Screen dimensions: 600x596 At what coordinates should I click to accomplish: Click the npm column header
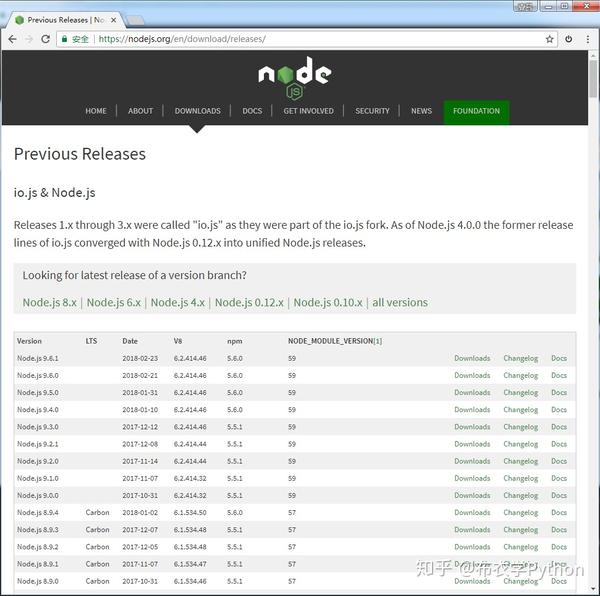pos(235,341)
